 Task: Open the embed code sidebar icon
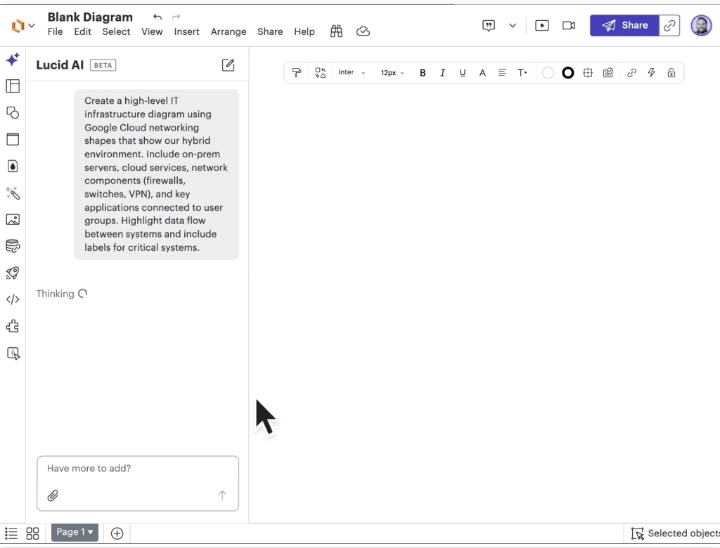pyautogui.click(x=13, y=299)
